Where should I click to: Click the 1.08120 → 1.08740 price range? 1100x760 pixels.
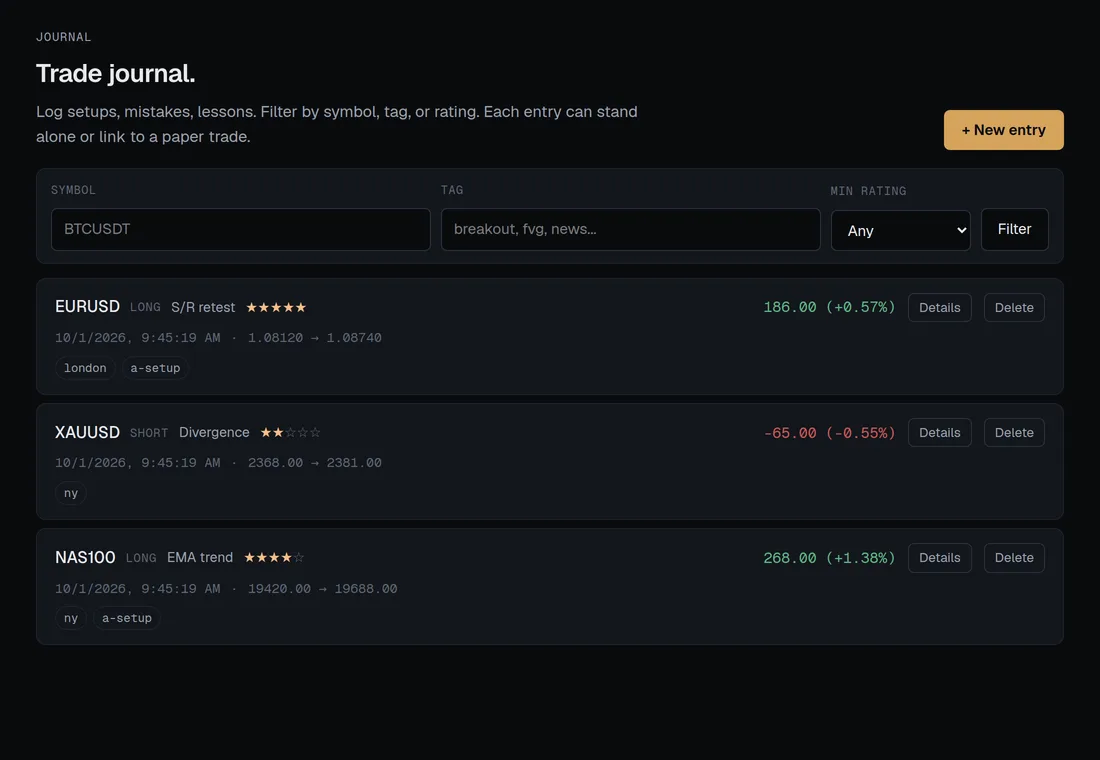click(x=315, y=338)
